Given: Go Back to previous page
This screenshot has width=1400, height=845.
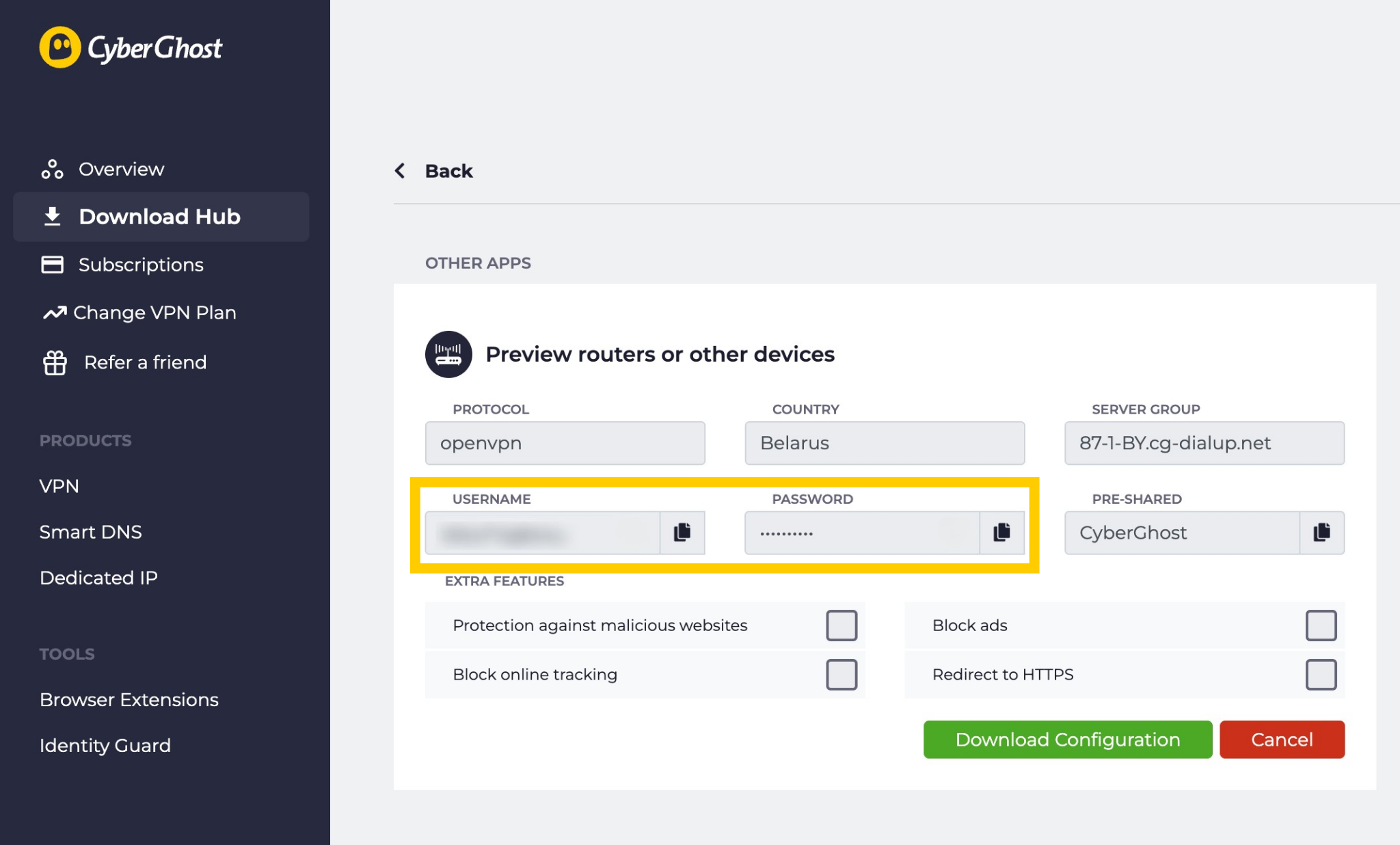Looking at the screenshot, I should click(x=448, y=170).
